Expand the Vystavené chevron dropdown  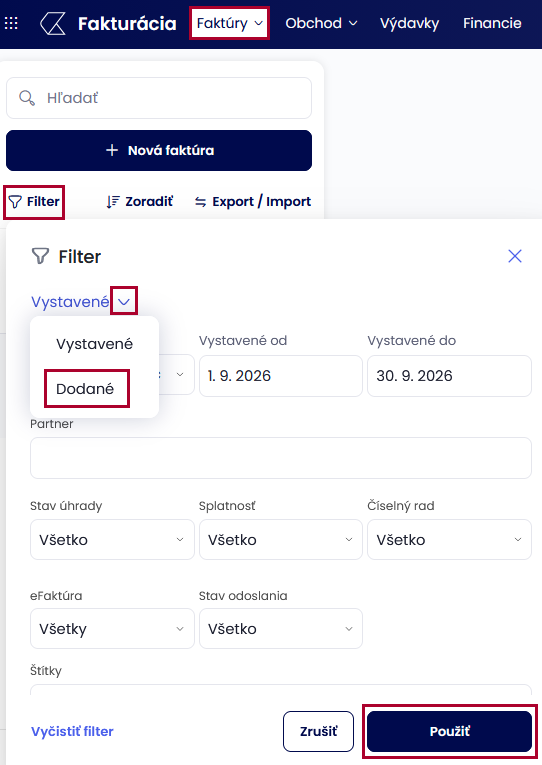[124, 302]
